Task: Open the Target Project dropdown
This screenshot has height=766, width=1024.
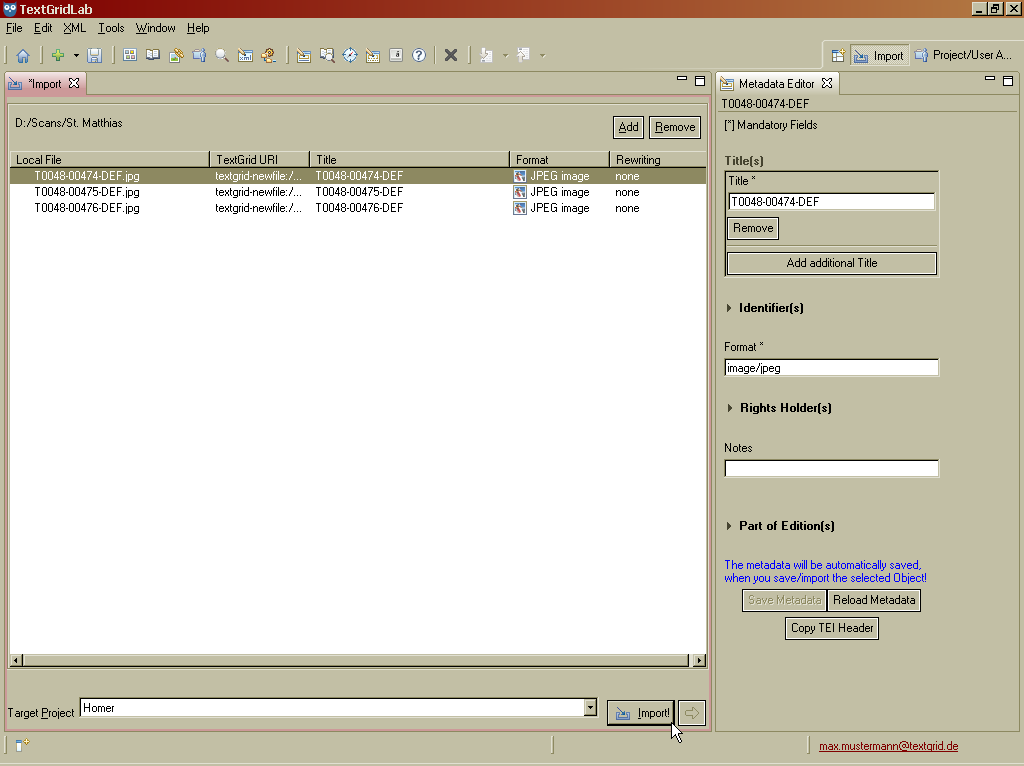Action: pyautogui.click(x=590, y=708)
